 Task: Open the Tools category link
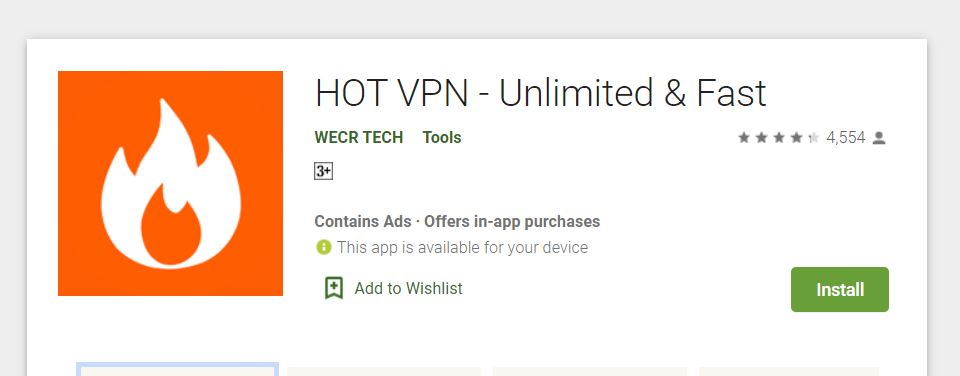(x=441, y=138)
